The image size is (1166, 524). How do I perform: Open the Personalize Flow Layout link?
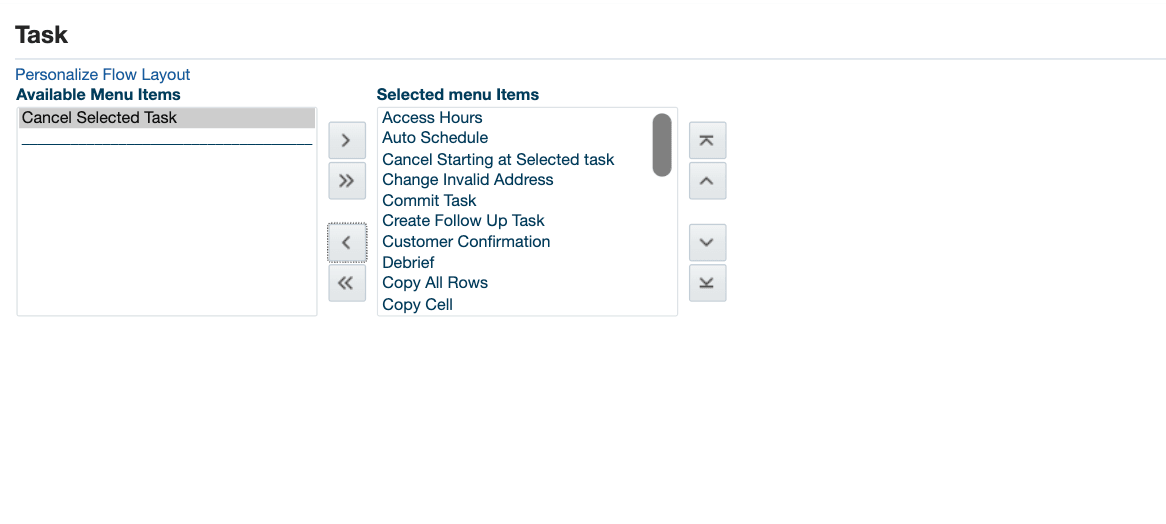tap(102, 75)
